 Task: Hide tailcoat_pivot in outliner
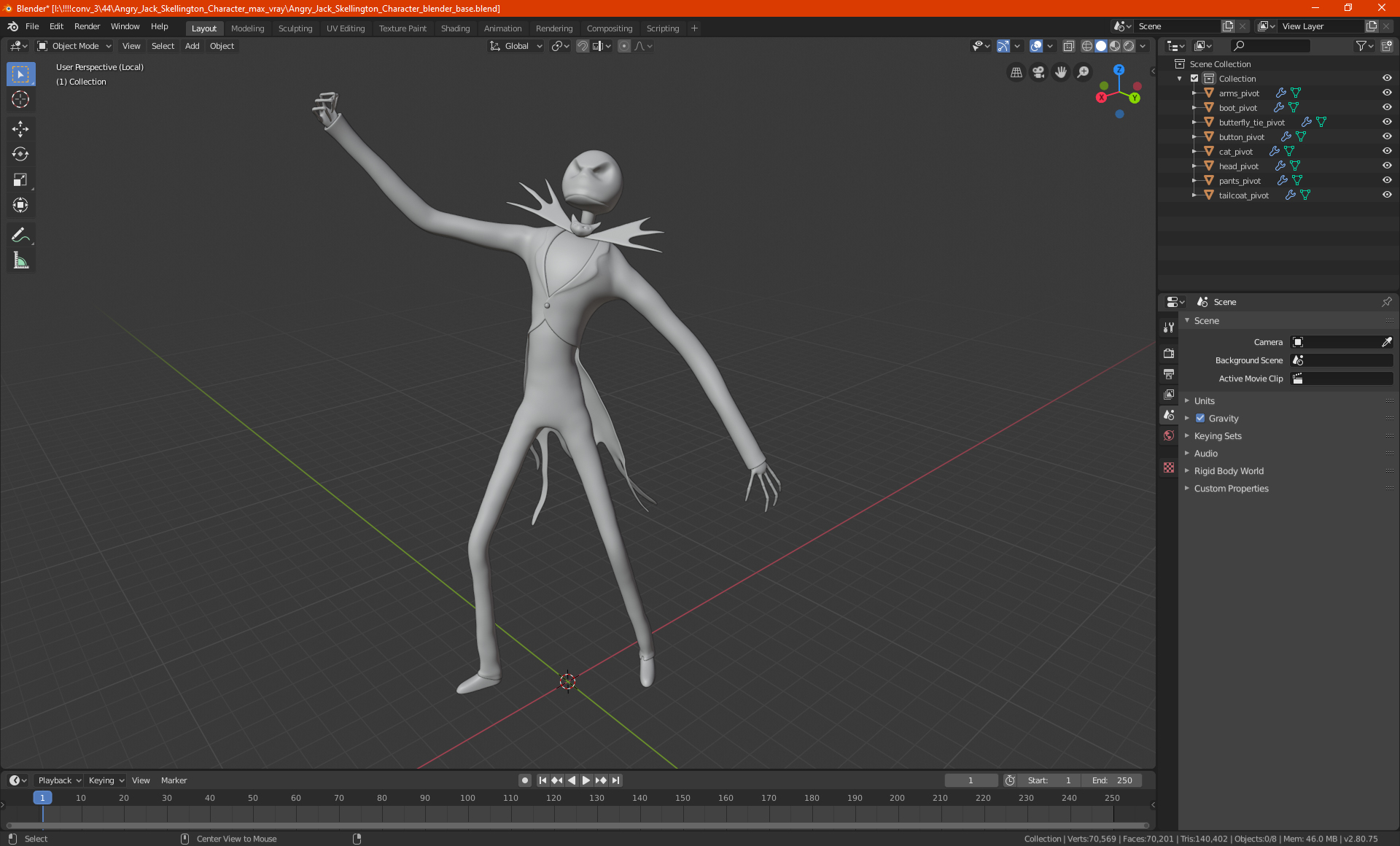[1387, 195]
